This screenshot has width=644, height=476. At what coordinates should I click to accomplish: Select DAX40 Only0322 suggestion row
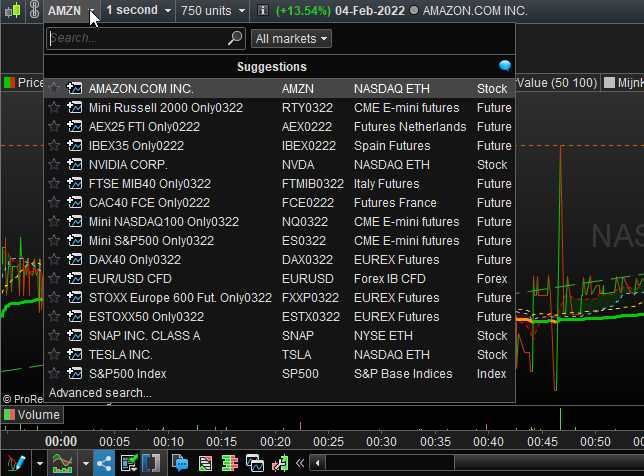[x=279, y=260]
